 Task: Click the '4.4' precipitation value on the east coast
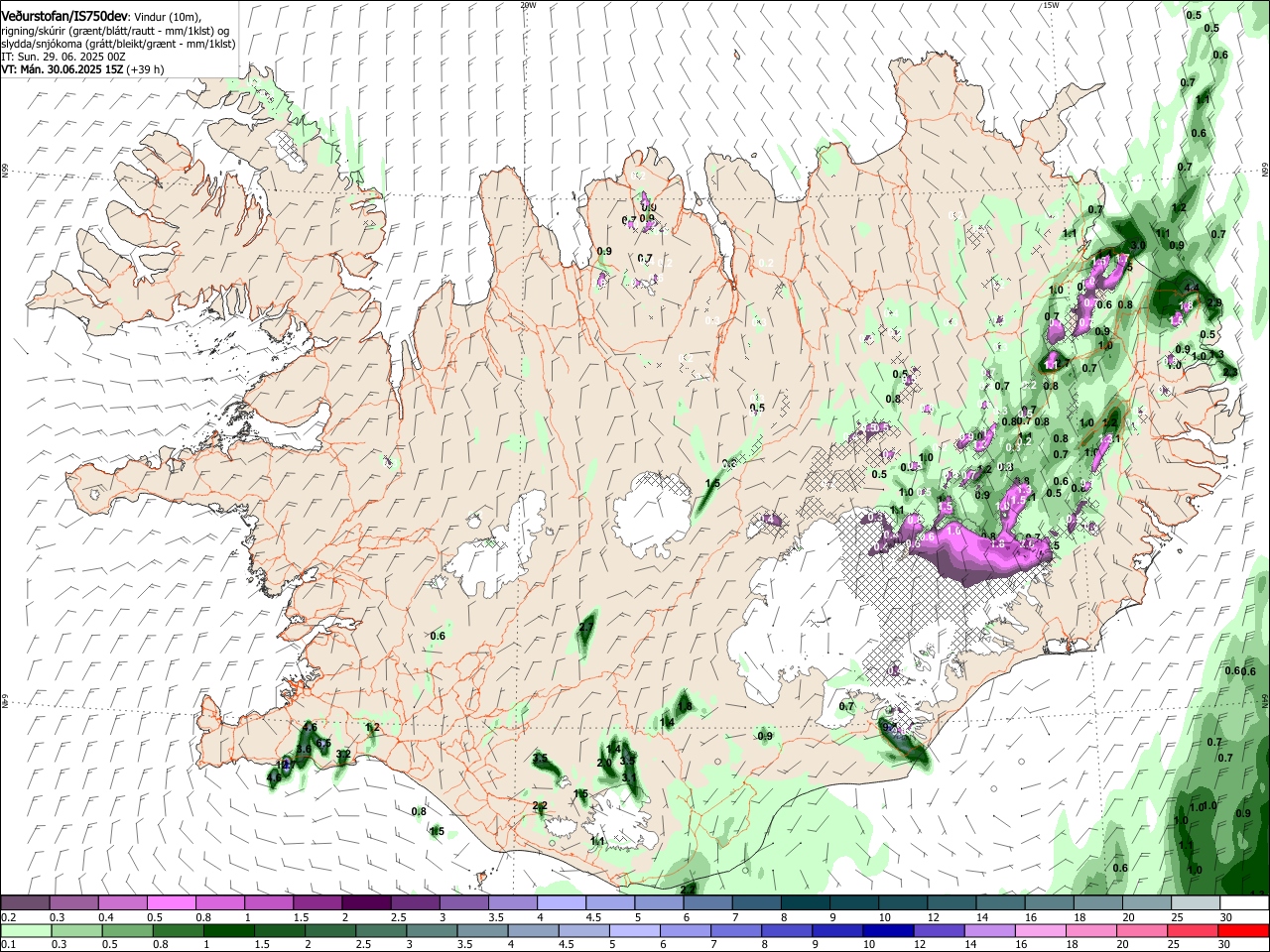tap(1192, 289)
